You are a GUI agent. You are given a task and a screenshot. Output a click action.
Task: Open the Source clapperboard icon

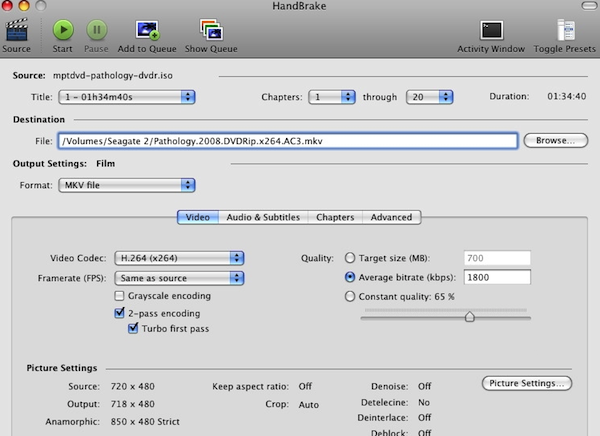click(x=16, y=30)
